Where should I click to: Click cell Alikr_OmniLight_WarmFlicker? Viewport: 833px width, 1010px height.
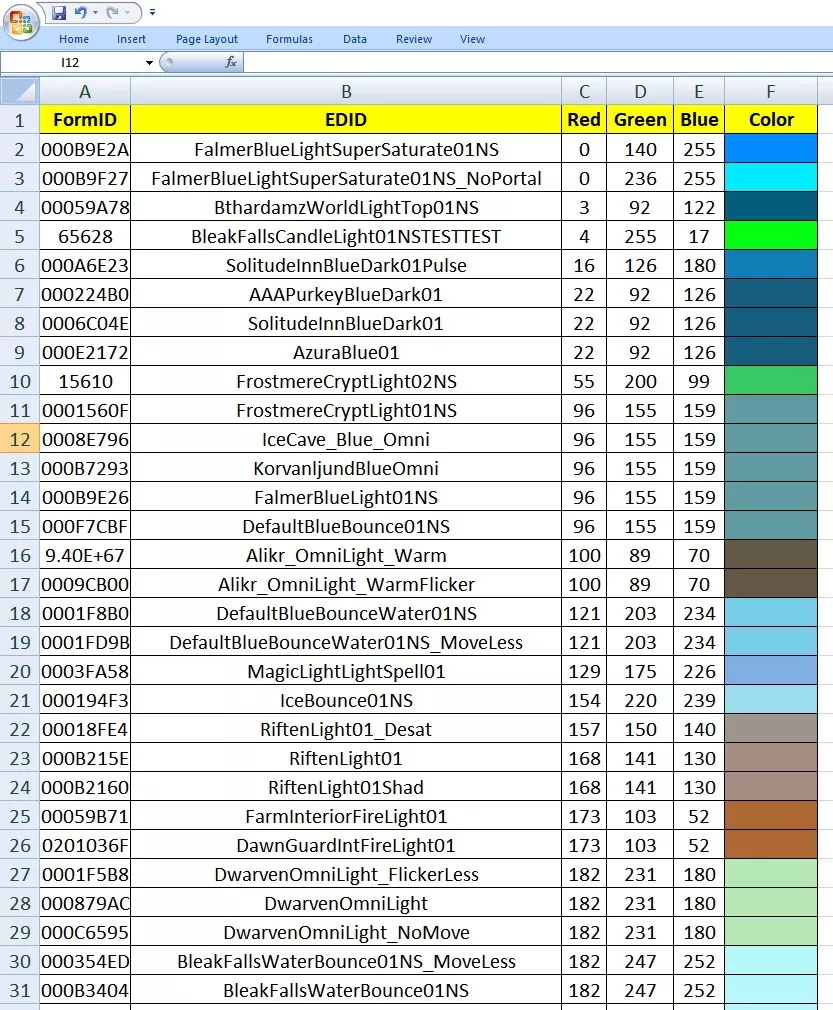click(x=346, y=584)
